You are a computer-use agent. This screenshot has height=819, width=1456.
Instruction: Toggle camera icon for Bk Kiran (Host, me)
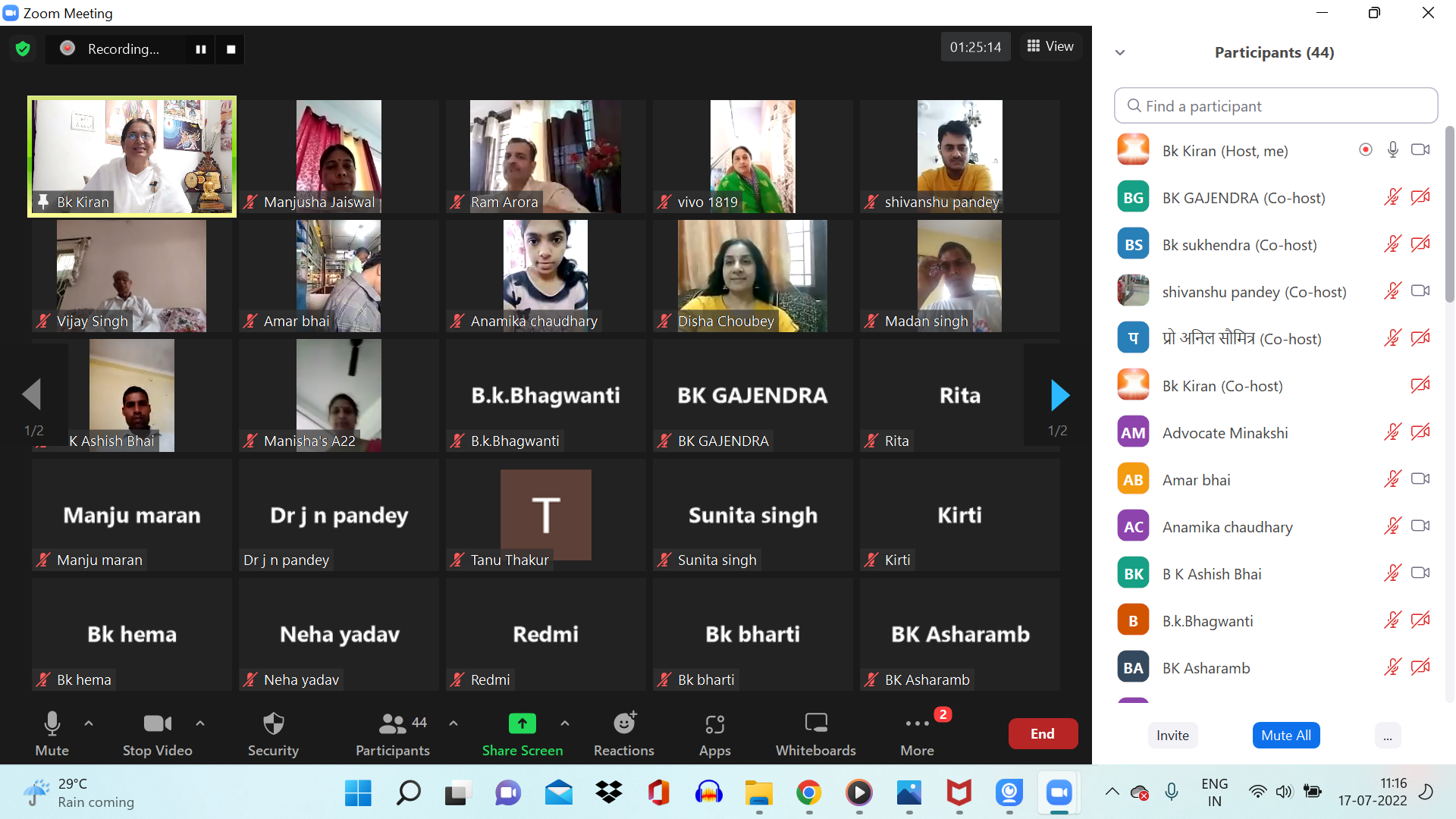pyautogui.click(x=1420, y=149)
